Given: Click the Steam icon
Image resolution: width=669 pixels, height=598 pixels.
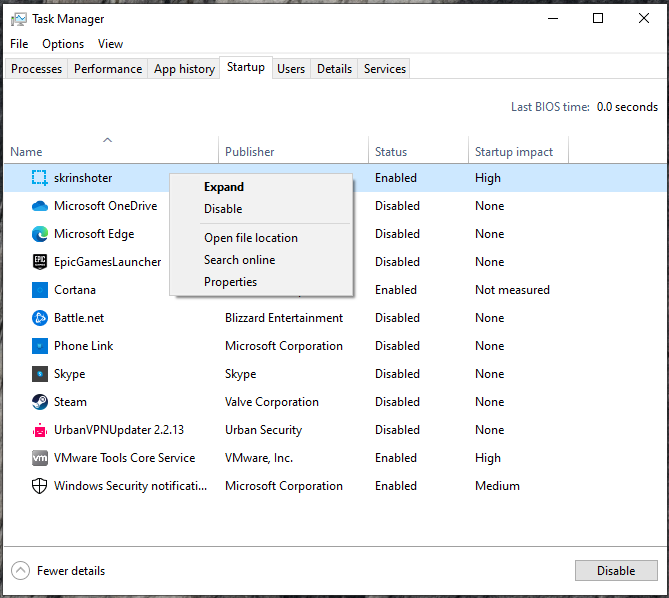Looking at the screenshot, I should point(40,402).
